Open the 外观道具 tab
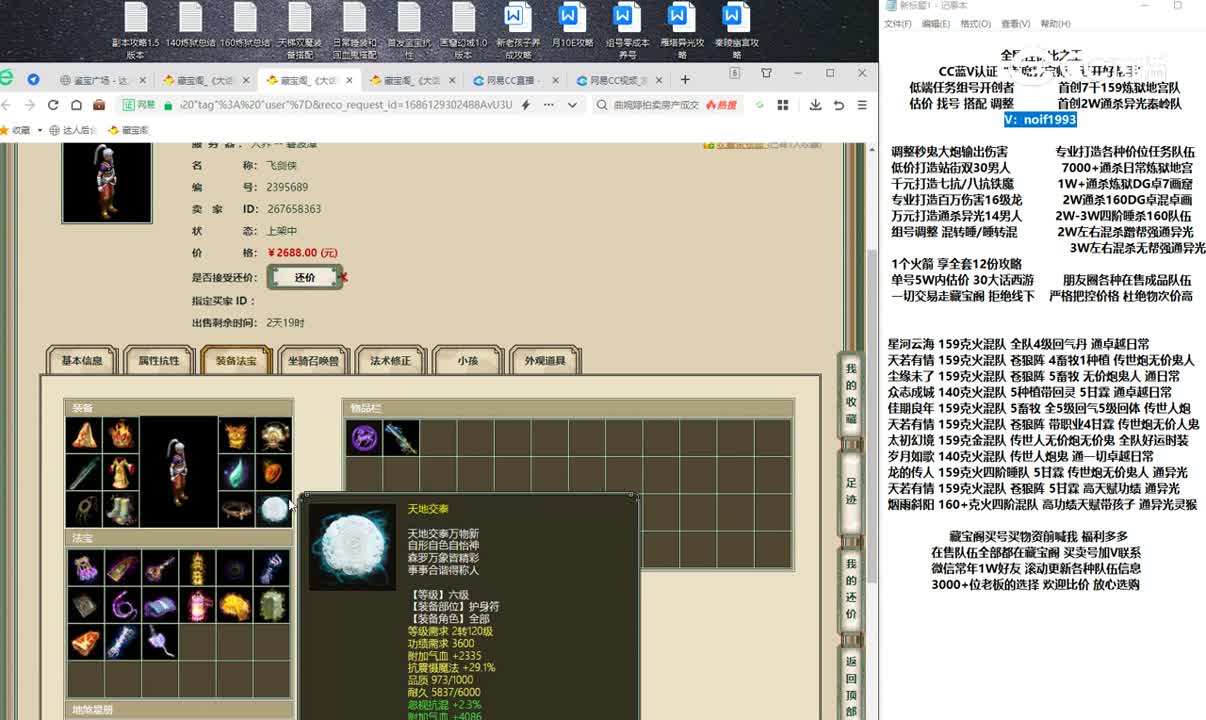 click(x=545, y=361)
